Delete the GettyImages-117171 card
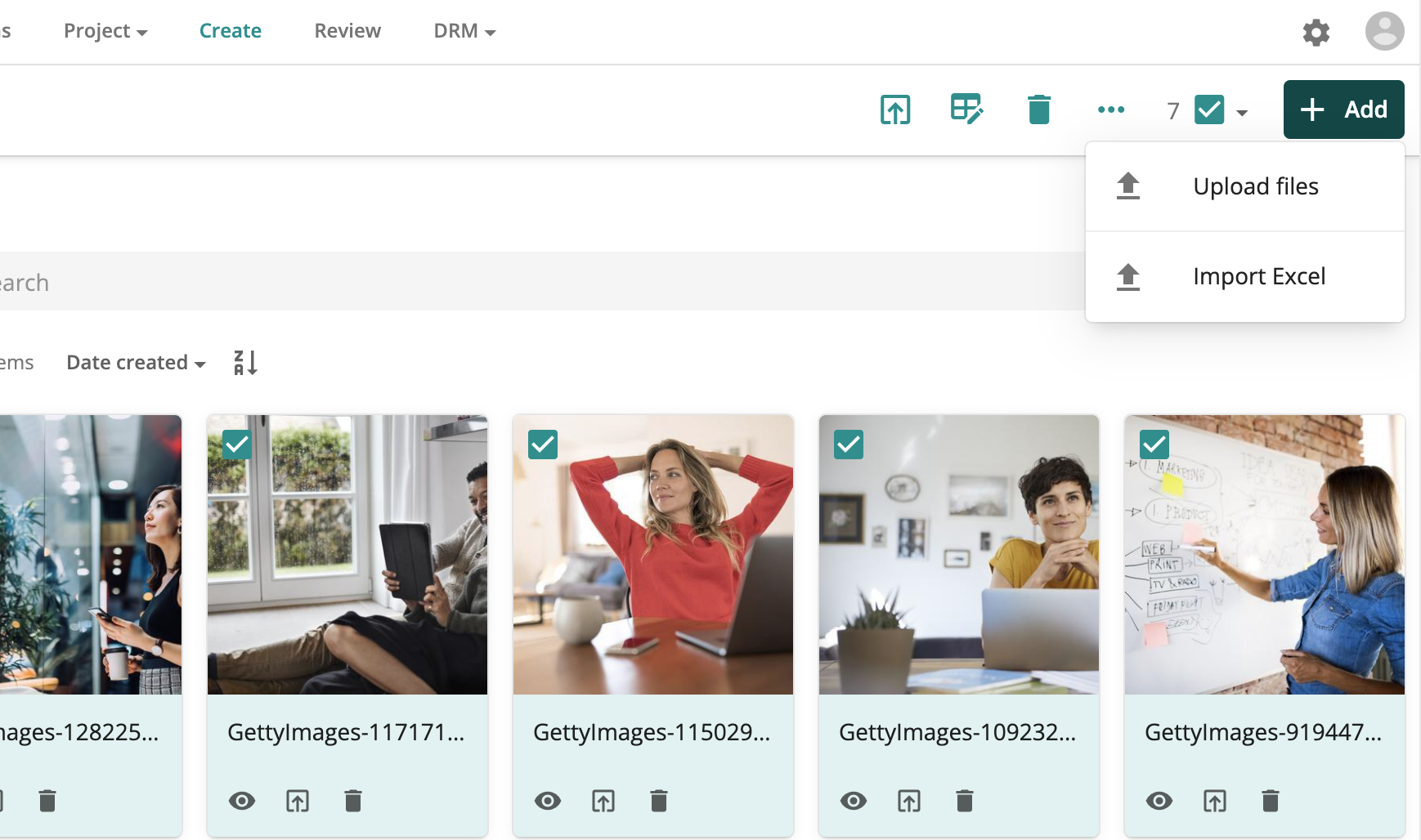 [353, 801]
